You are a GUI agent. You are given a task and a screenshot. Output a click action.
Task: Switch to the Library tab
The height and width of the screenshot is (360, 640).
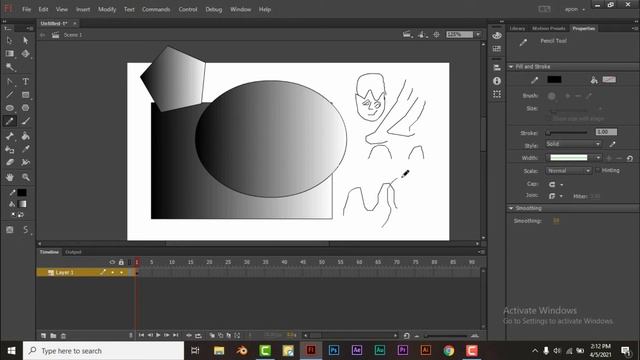pyautogui.click(x=517, y=28)
